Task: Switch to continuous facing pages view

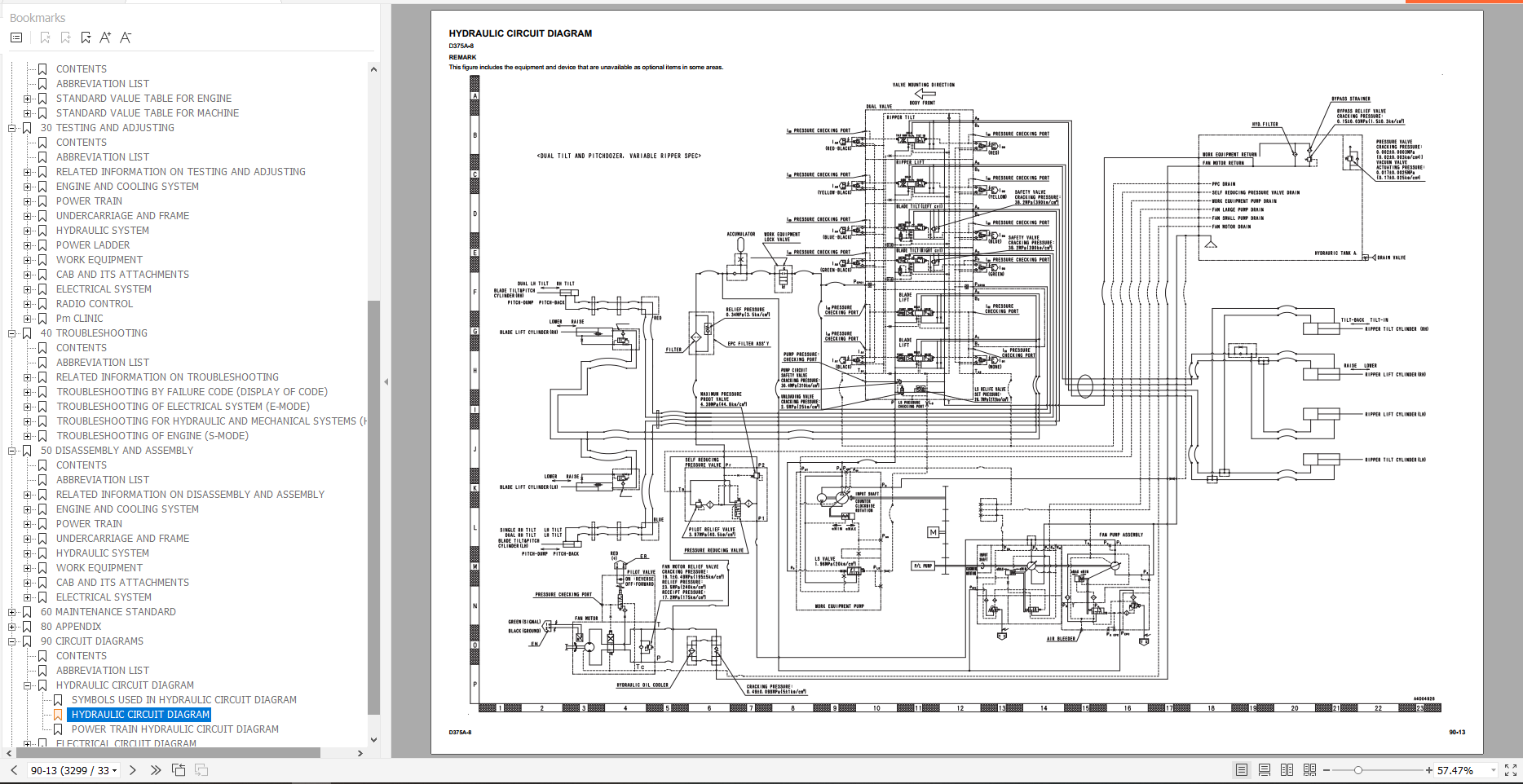Action: click(x=1310, y=770)
